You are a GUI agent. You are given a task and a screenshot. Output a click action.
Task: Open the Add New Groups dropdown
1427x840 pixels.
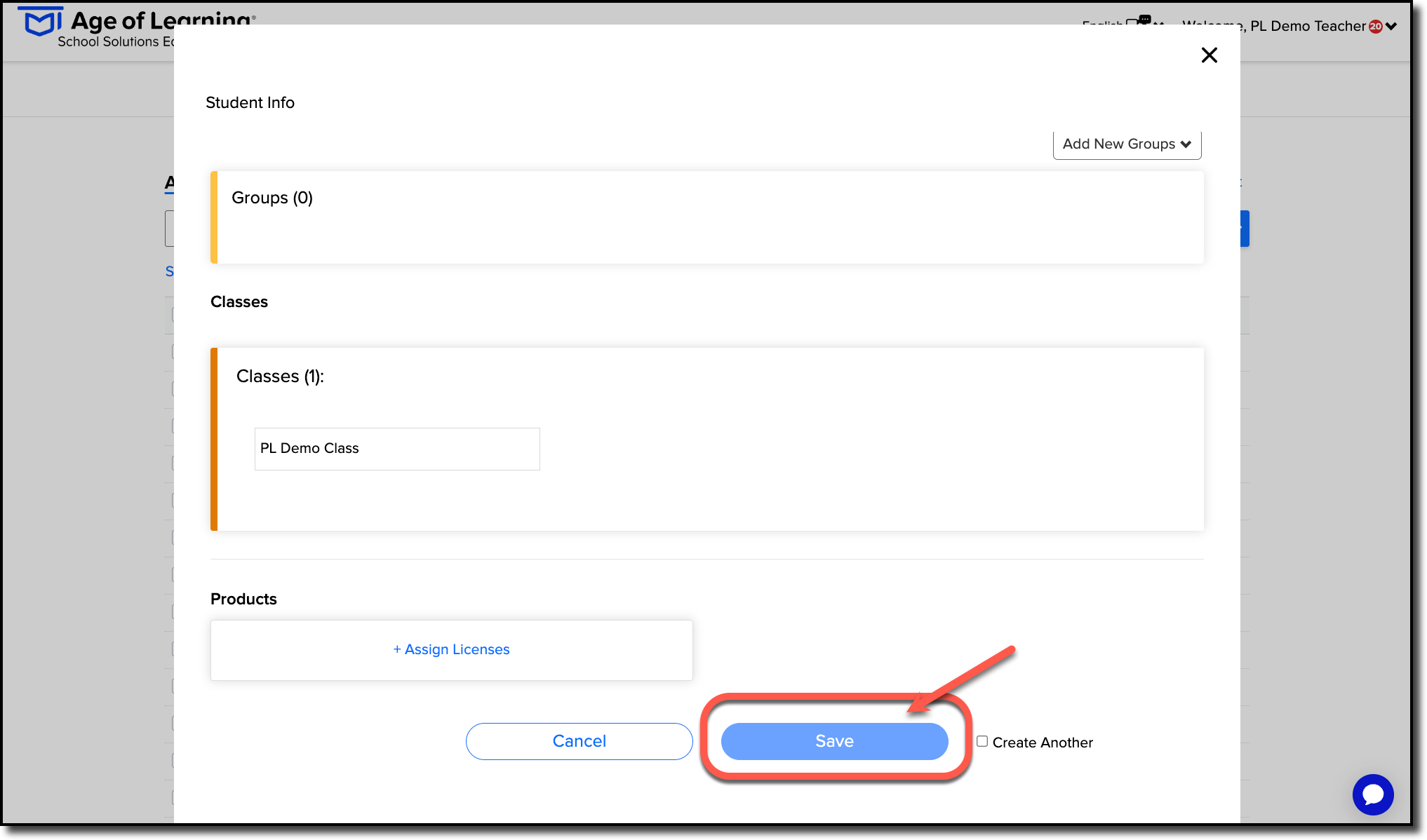click(x=1127, y=144)
